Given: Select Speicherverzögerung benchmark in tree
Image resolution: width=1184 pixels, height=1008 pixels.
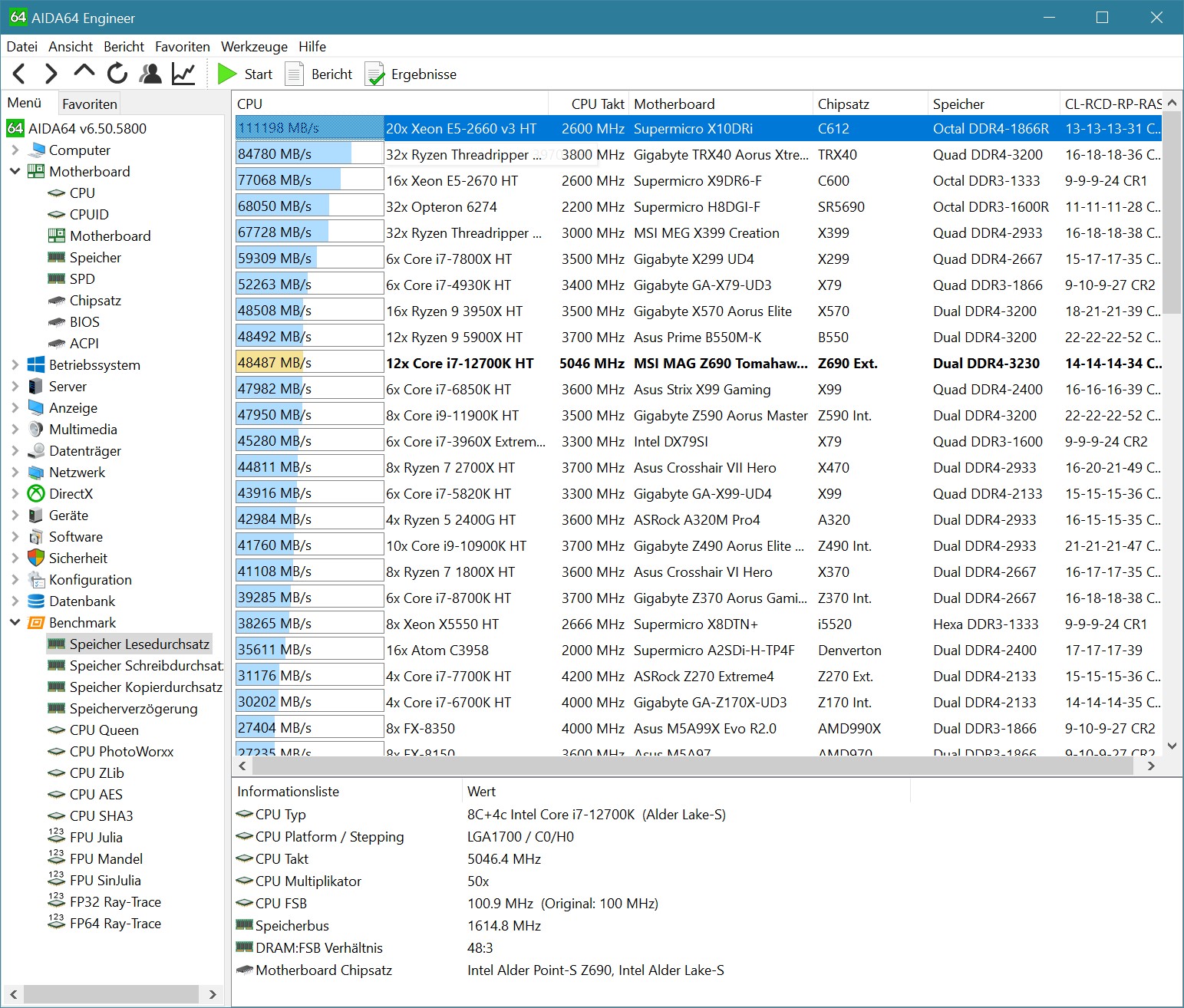Looking at the screenshot, I should [x=133, y=709].
